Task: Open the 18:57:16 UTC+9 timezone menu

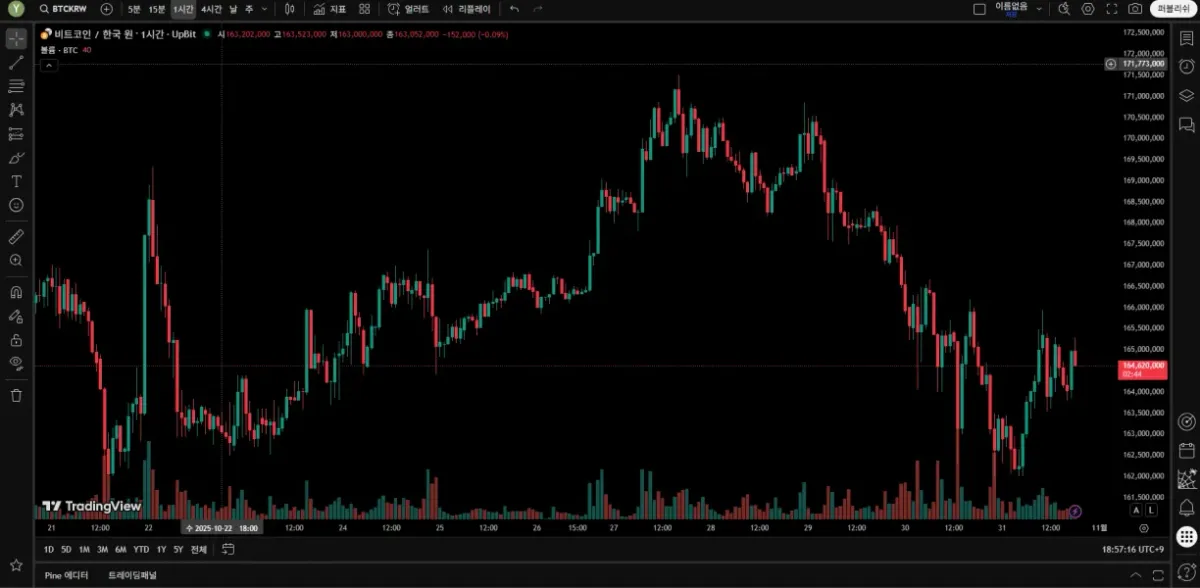Action: click(x=1133, y=549)
